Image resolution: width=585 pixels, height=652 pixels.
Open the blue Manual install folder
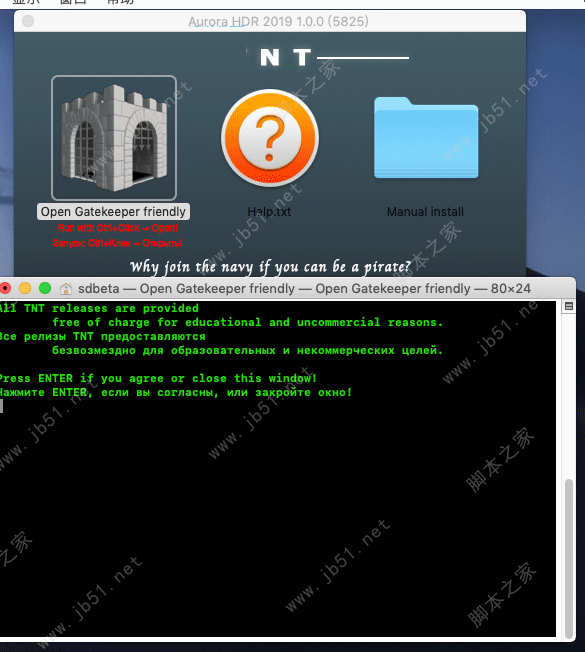[x=426, y=138]
